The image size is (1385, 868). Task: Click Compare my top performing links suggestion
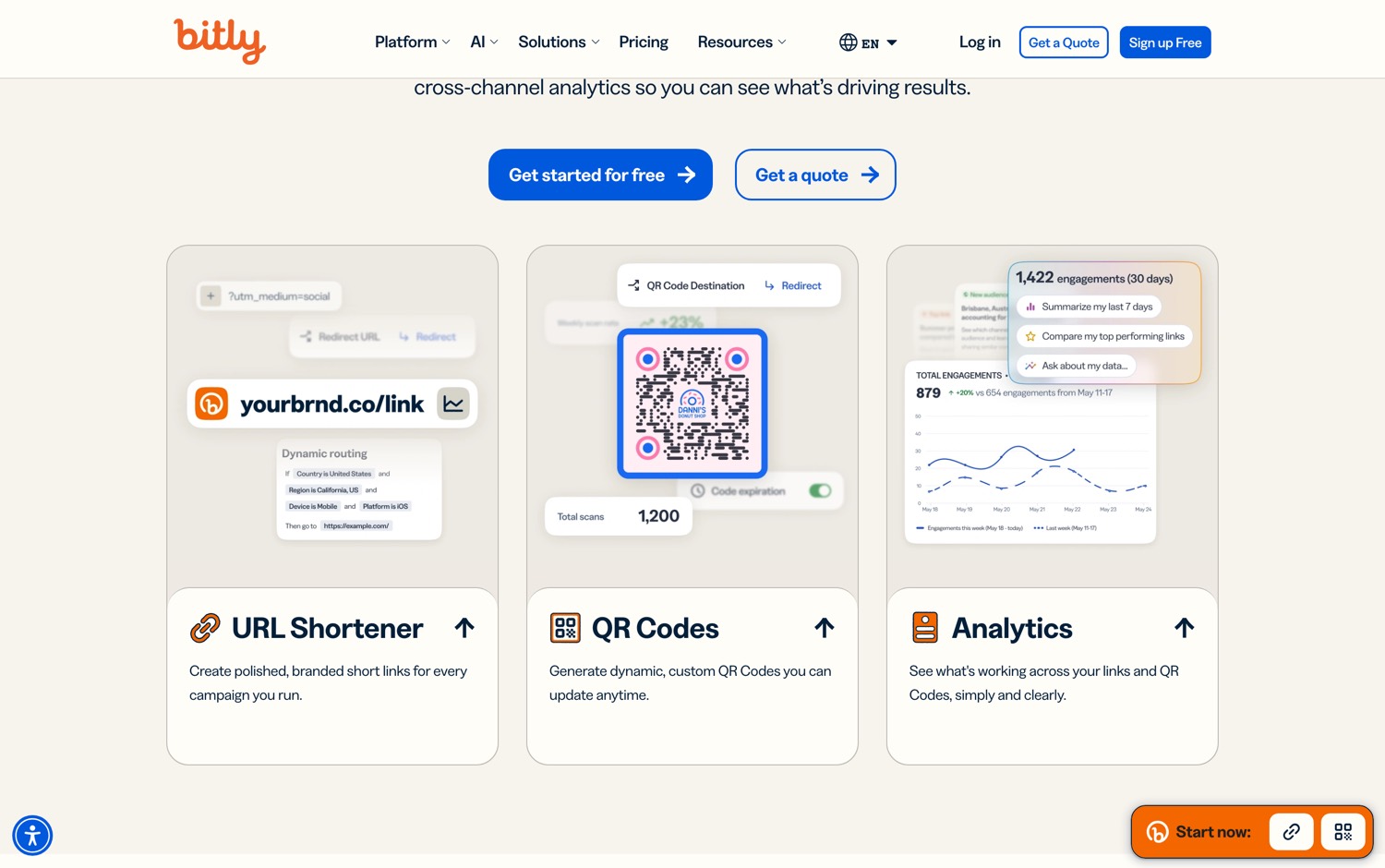[x=1104, y=336]
